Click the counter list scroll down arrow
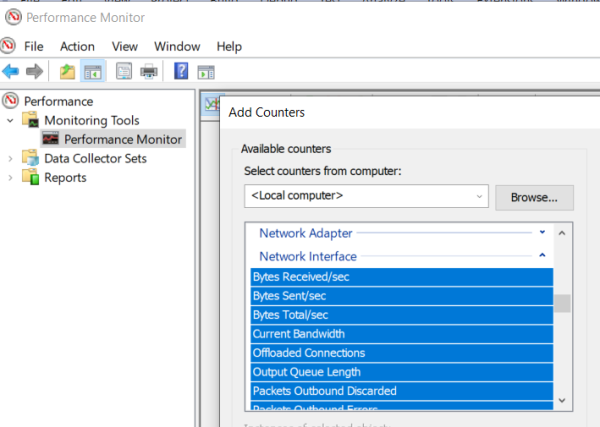This screenshot has width=600, height=427. pos(562,401)
